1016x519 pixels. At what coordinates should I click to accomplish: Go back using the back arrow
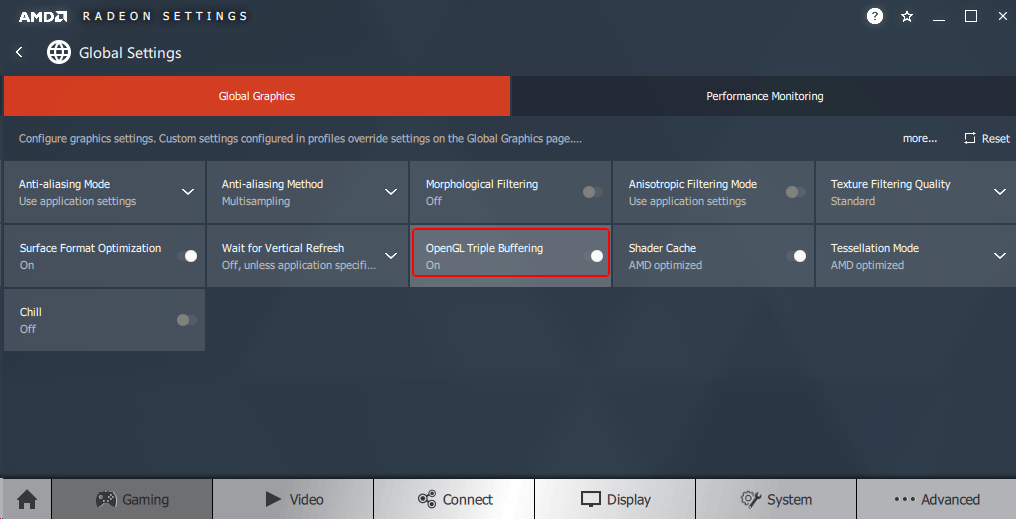pos(19,52)
